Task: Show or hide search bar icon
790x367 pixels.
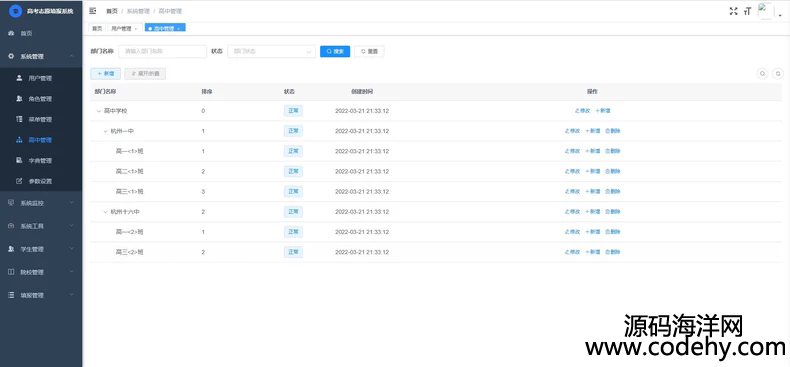Action: tap(763, 74)
